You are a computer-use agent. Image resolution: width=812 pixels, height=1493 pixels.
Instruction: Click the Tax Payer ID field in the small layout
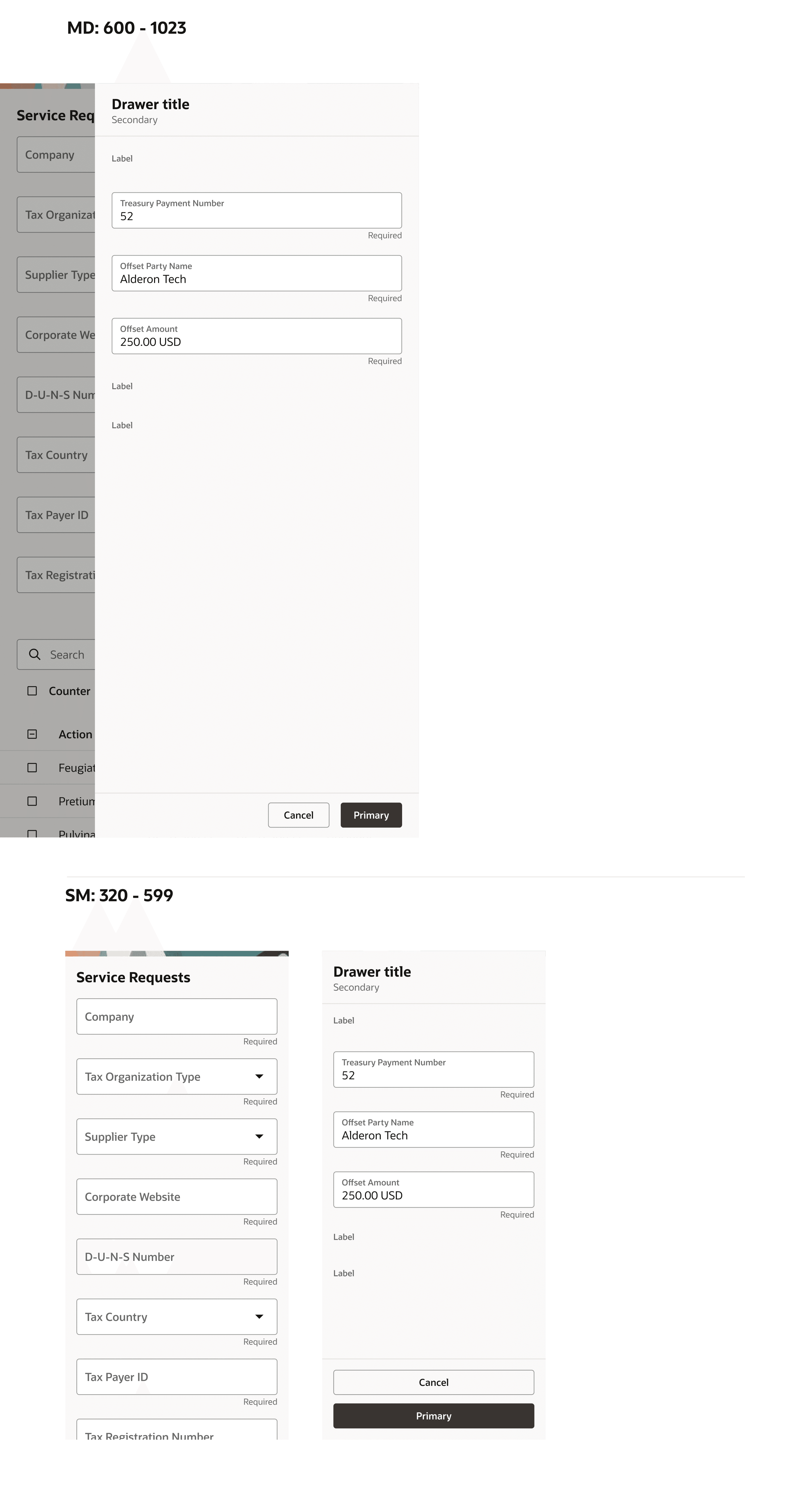pyautogui.click(x=176, y=1377)
